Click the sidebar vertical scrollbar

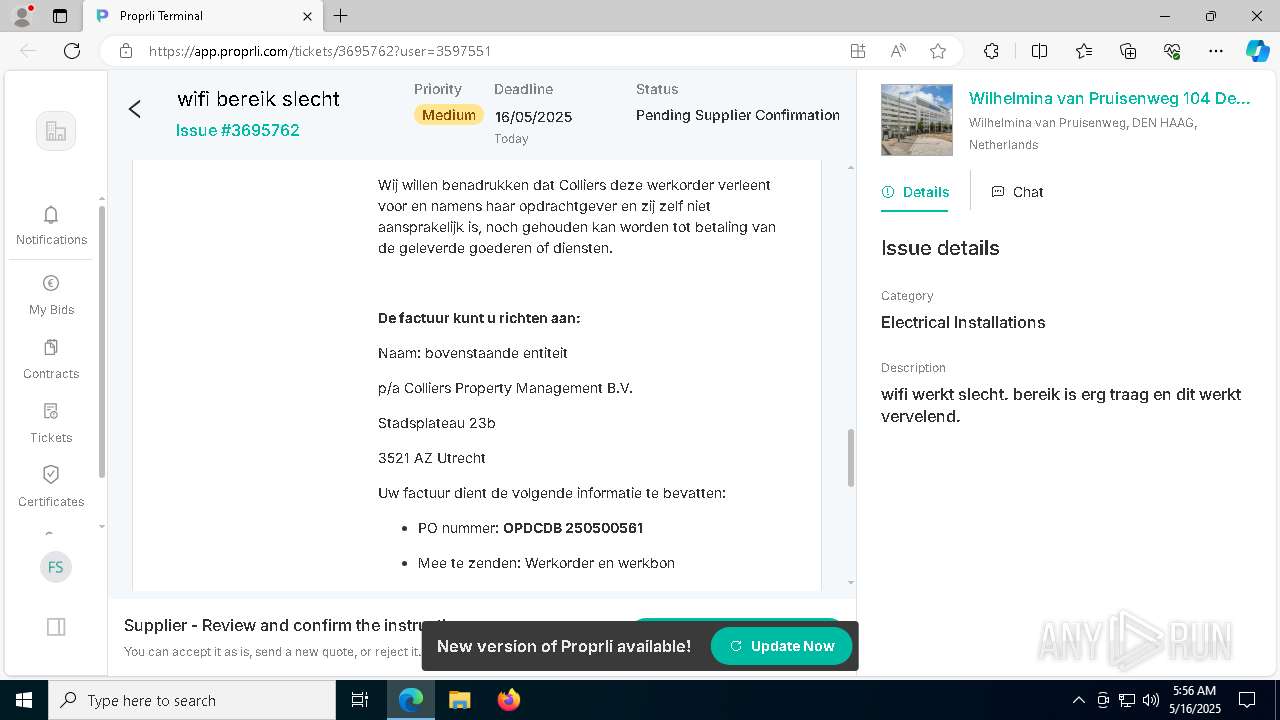tap(101, 340)
